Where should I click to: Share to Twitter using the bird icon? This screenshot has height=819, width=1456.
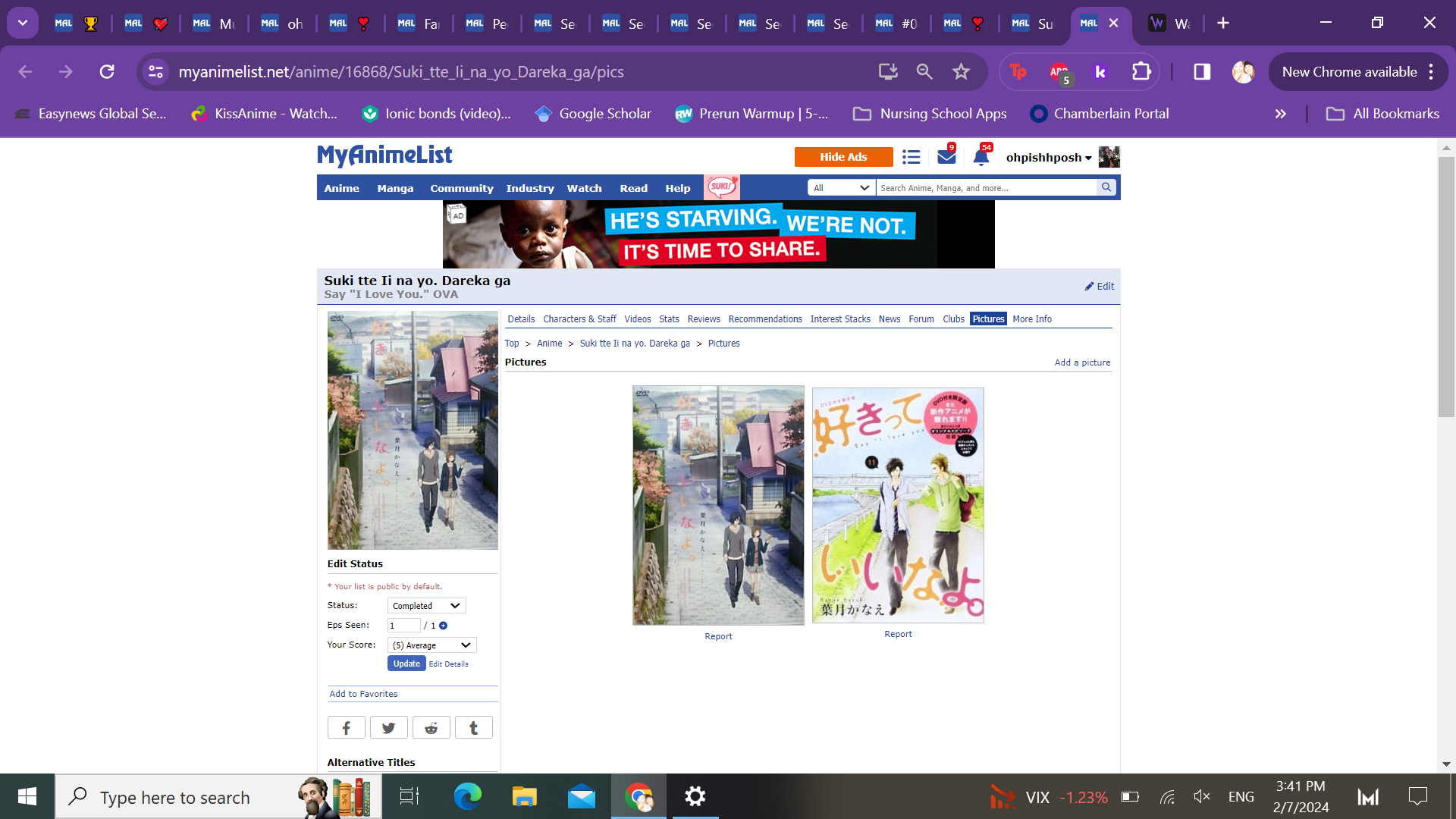pos(388,728)
